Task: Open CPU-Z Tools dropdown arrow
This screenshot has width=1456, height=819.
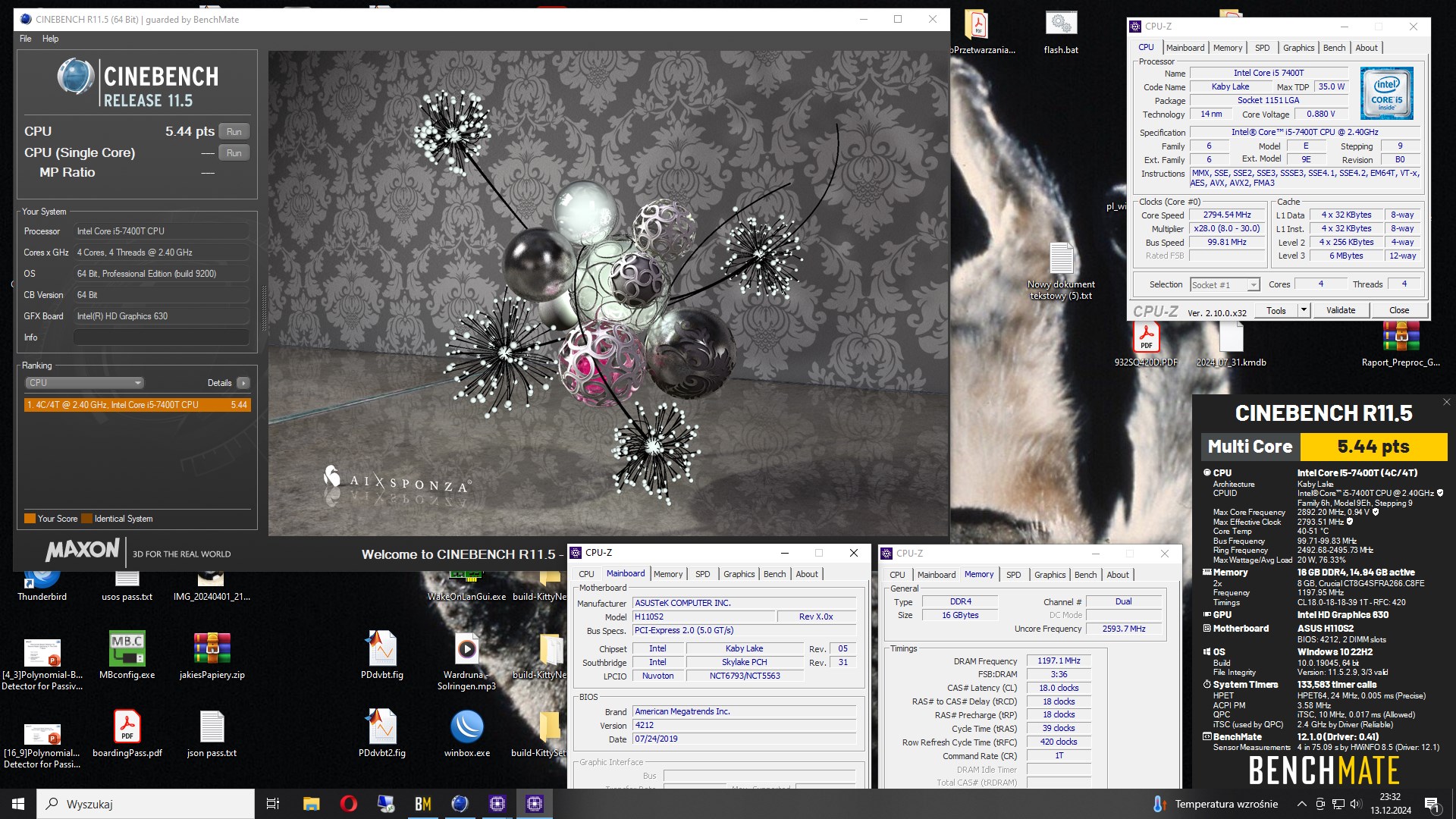Action: point(1304,310)
